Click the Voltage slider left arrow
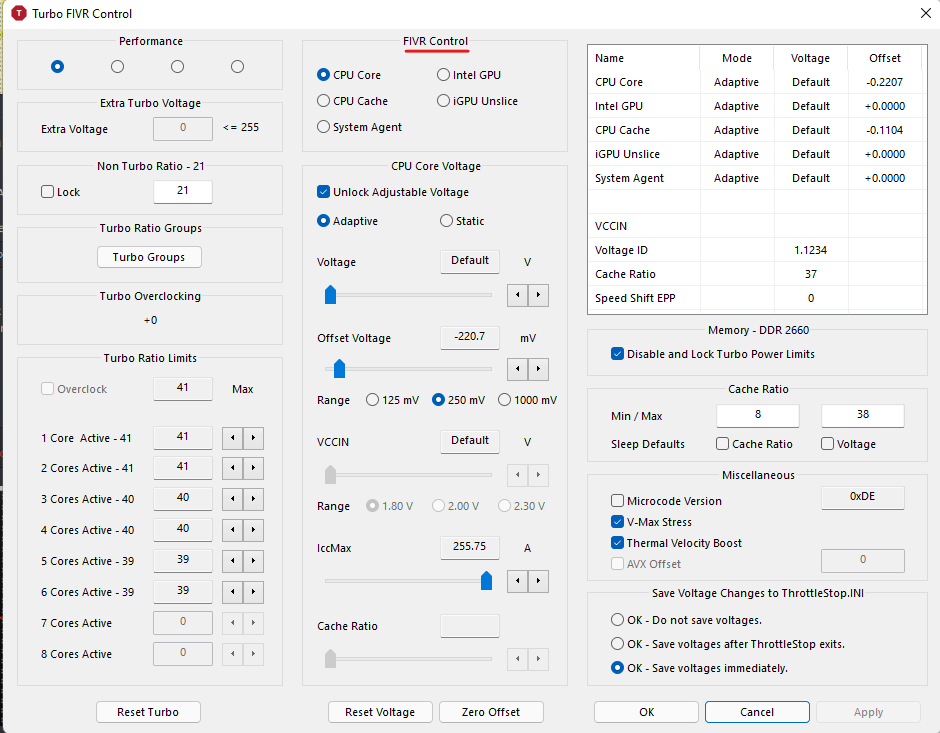The image size is (940, 733). pos(517,295)
